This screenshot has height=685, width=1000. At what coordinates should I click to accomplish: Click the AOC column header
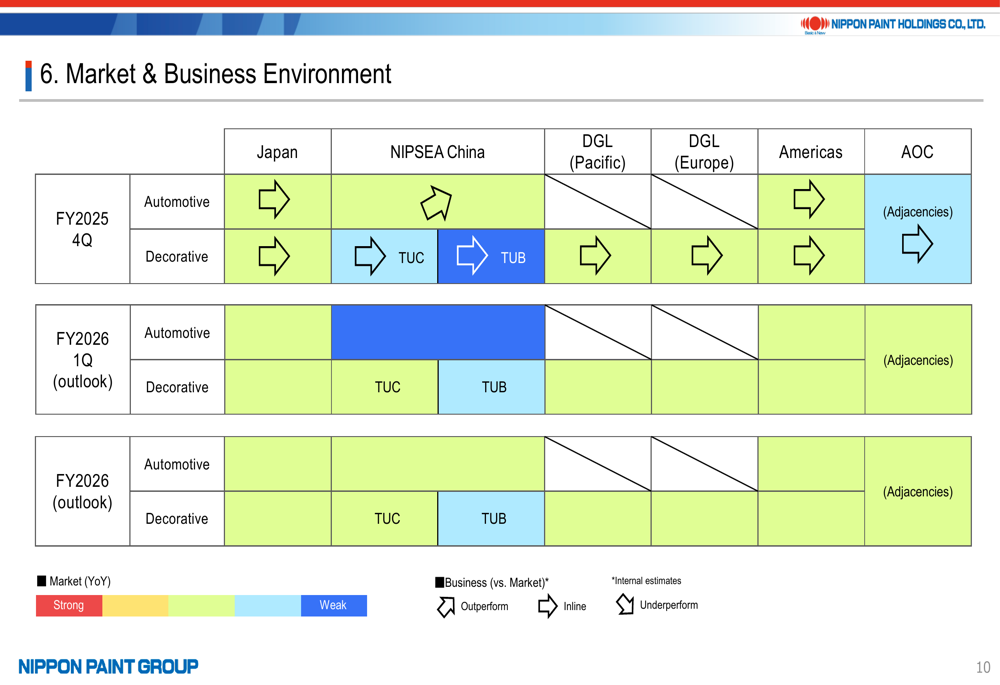coord(918,152)
